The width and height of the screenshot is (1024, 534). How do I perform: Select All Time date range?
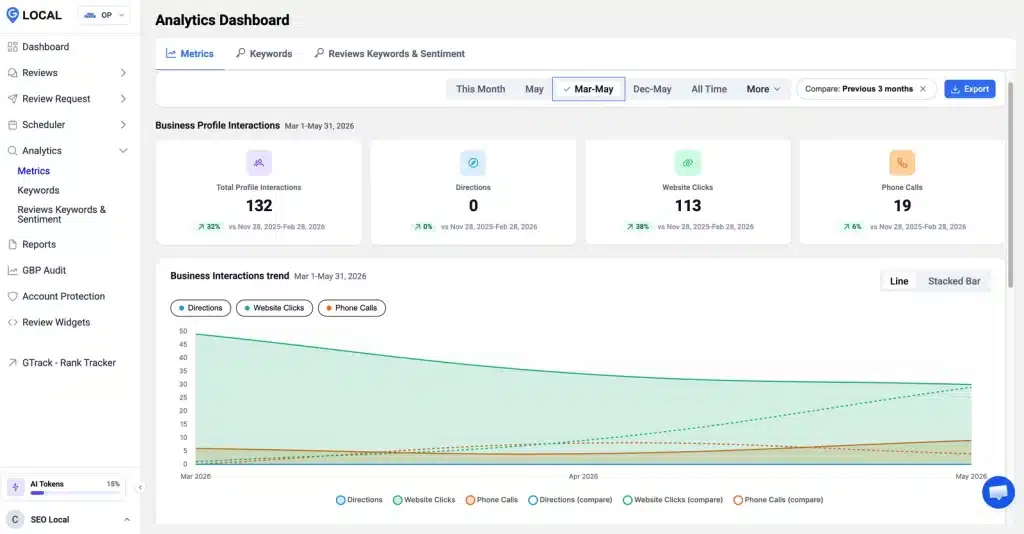tap(709, 89)
